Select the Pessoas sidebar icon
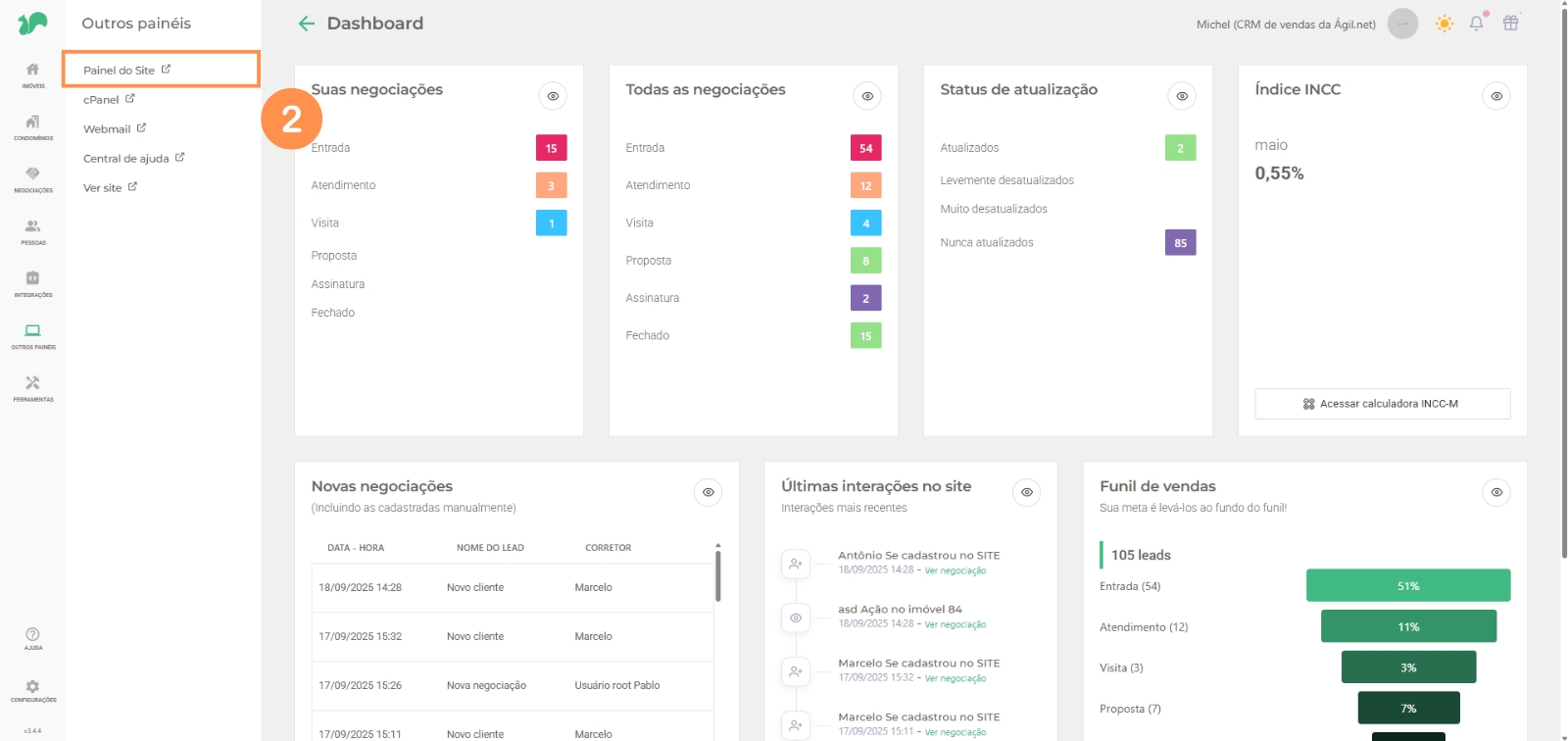Screen dimensions: 1568x741 coord(32,230)
